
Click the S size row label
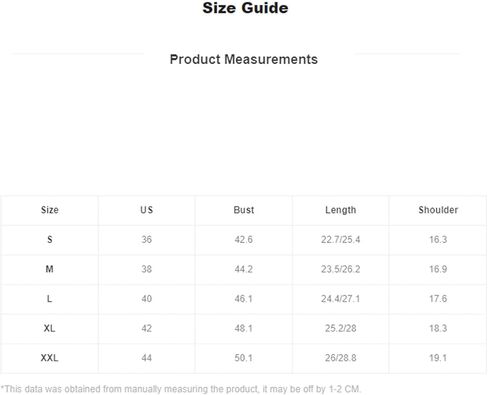pos(50,240)
